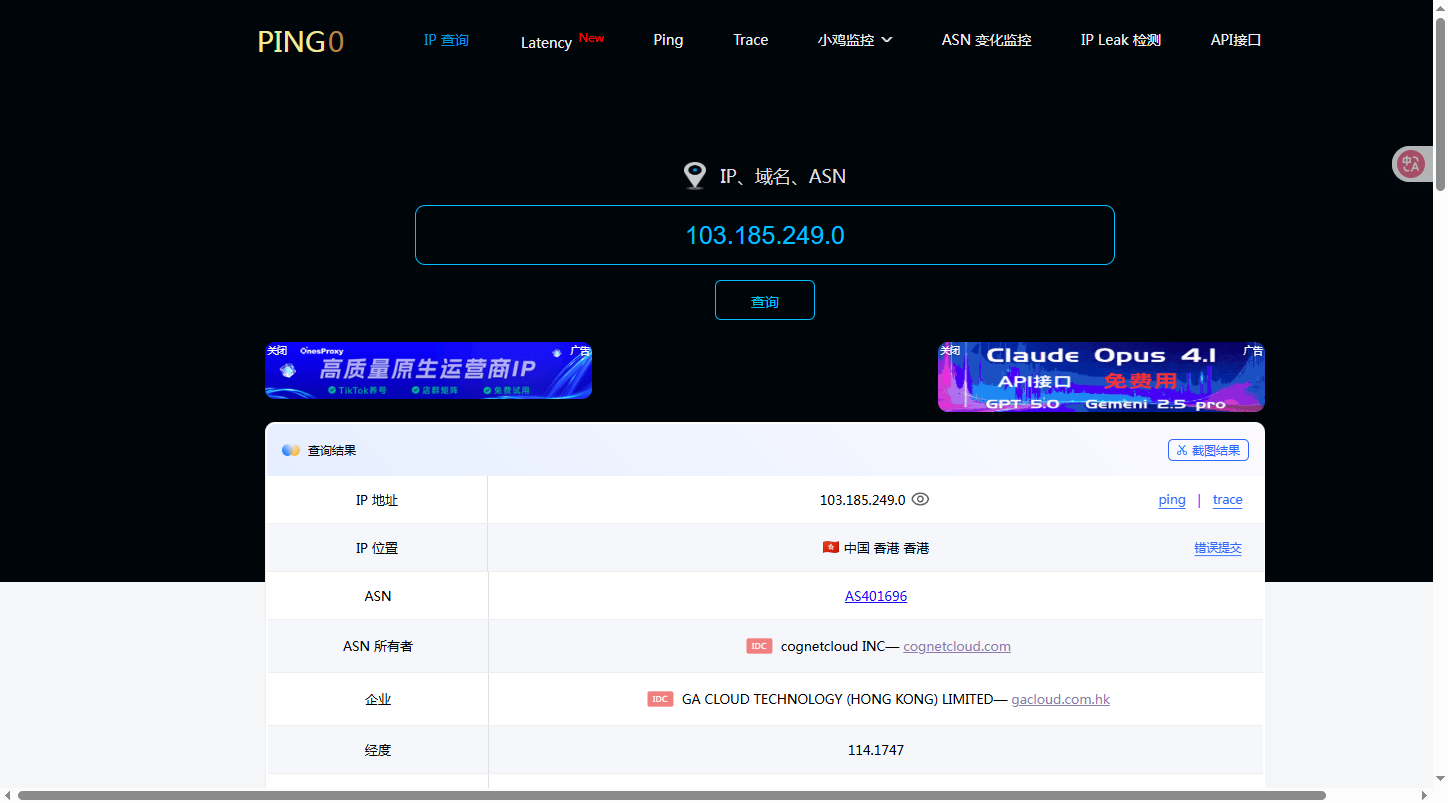This screenshot has height=803, width=1448.
Task: Click the location pin icon above search
Action: [695, 176]
